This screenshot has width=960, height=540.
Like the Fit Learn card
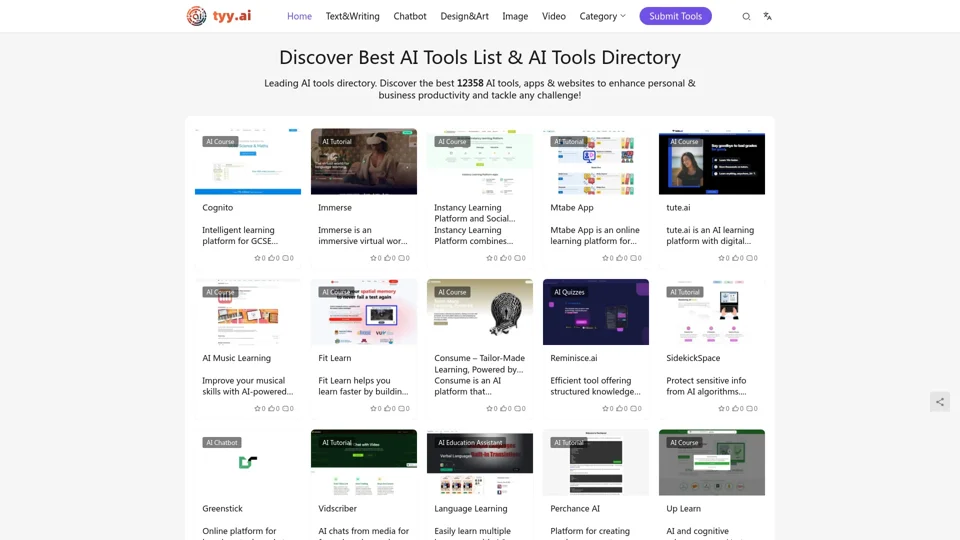389,408
